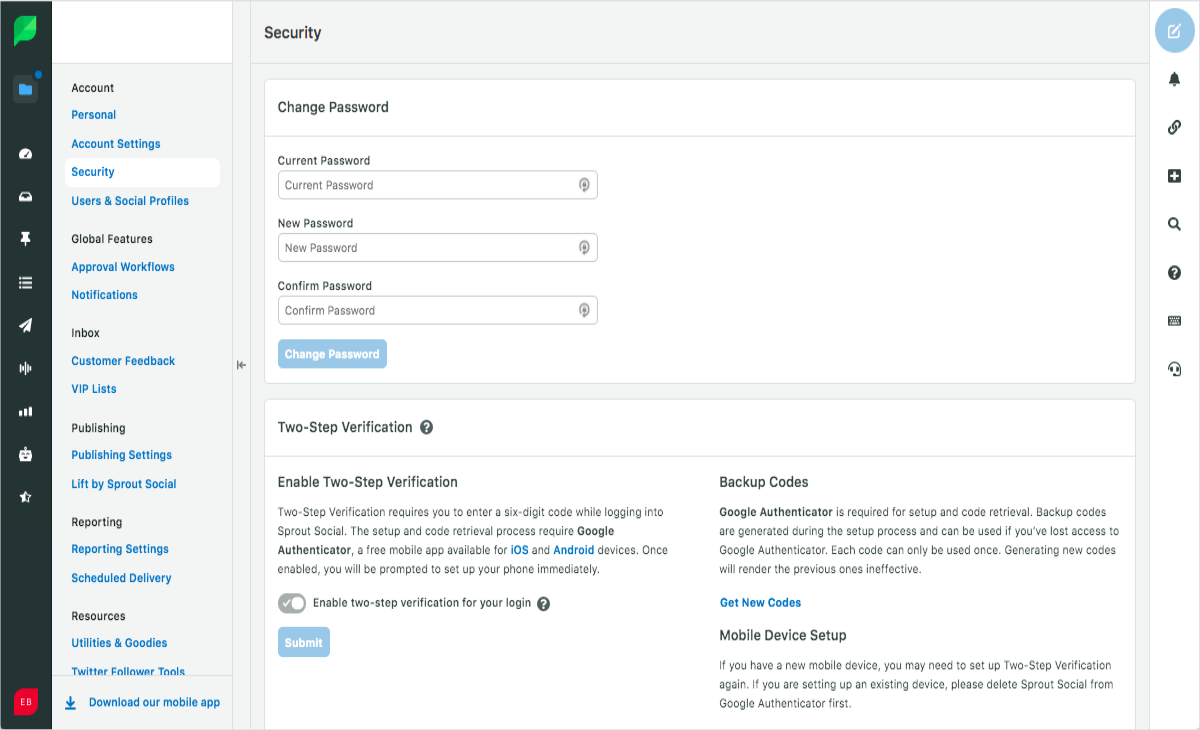Open the Bots robot icon
This screenshot has height=730, width=1200.
(x=26, y=454)
